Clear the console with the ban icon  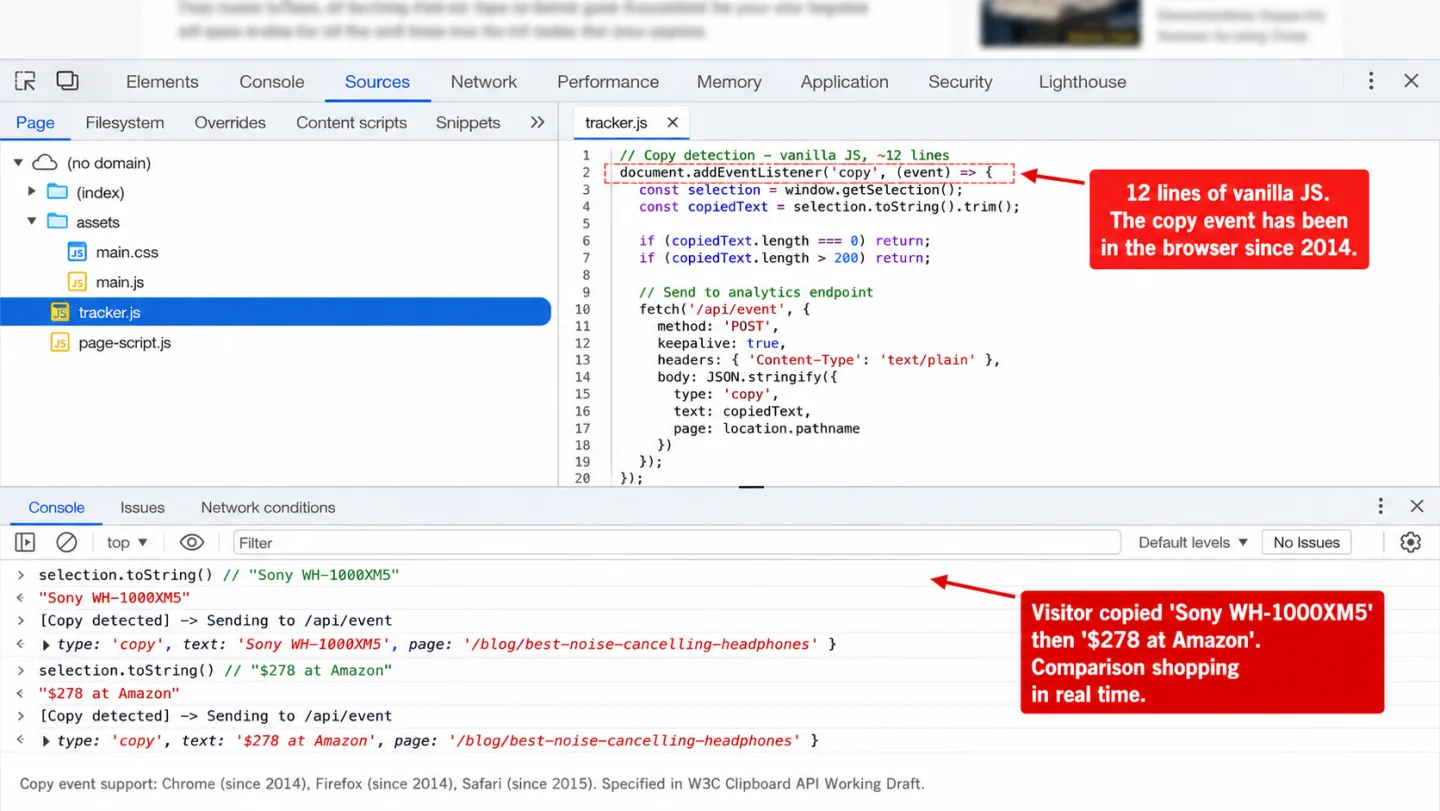click(x=67, y=542)
